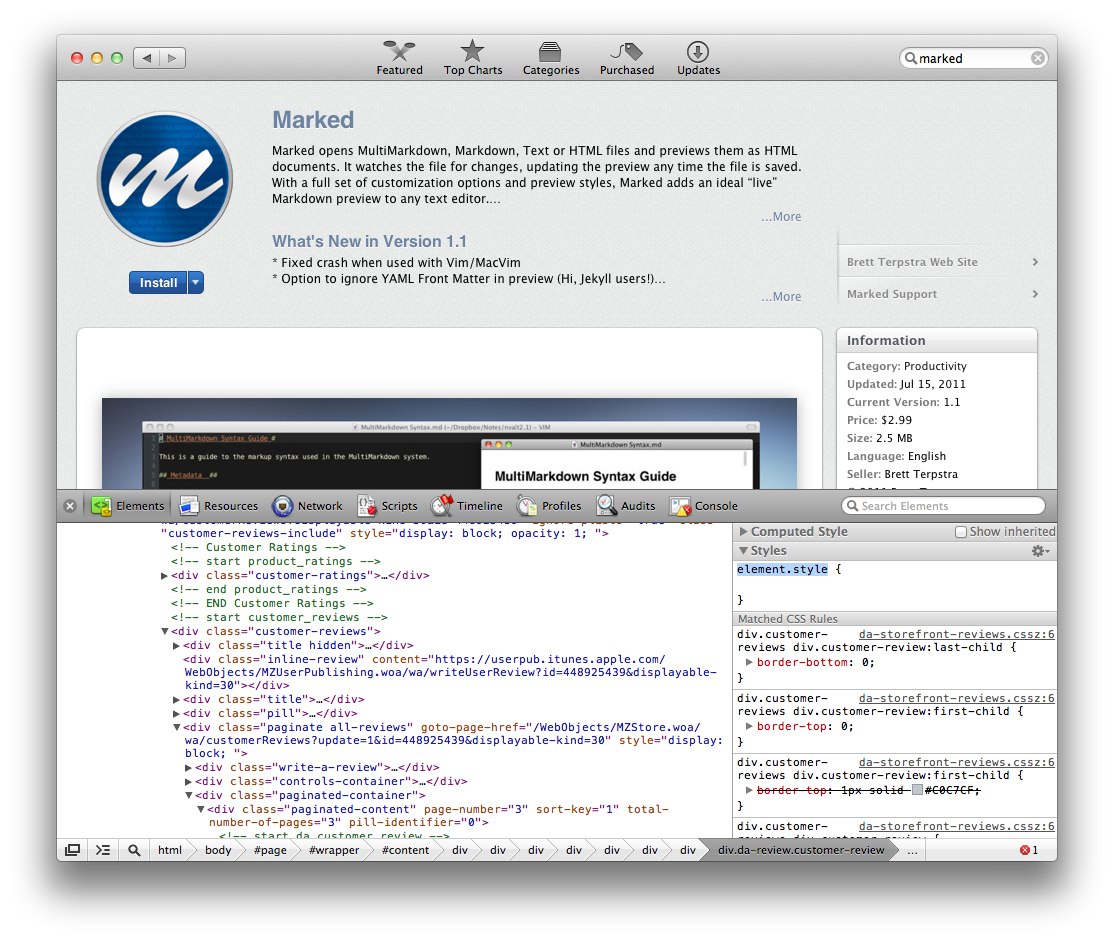Click the #C0C7CF border color swatch
Viewport: 1114px width, 940px height.
(x=917, y=790)
